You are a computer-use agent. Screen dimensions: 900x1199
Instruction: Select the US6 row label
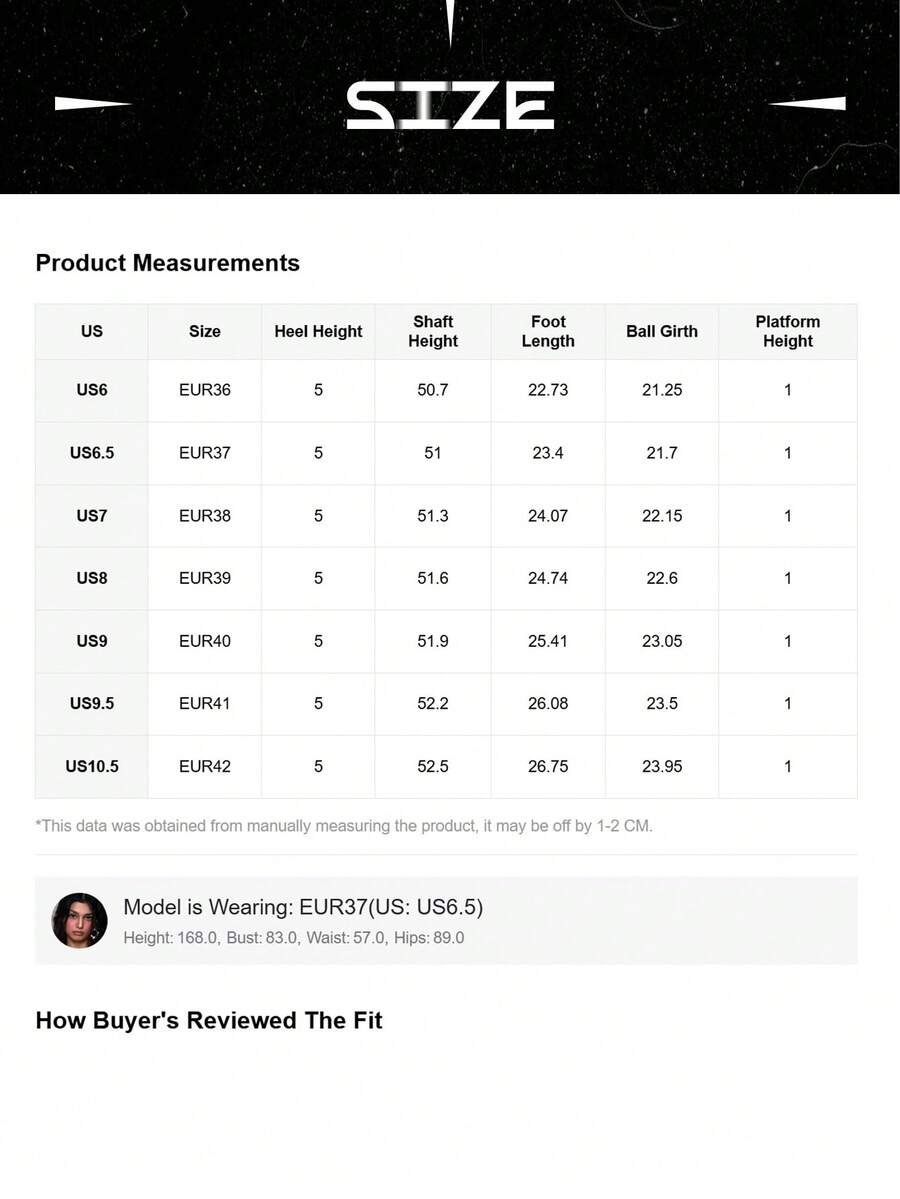pos(92,390)
